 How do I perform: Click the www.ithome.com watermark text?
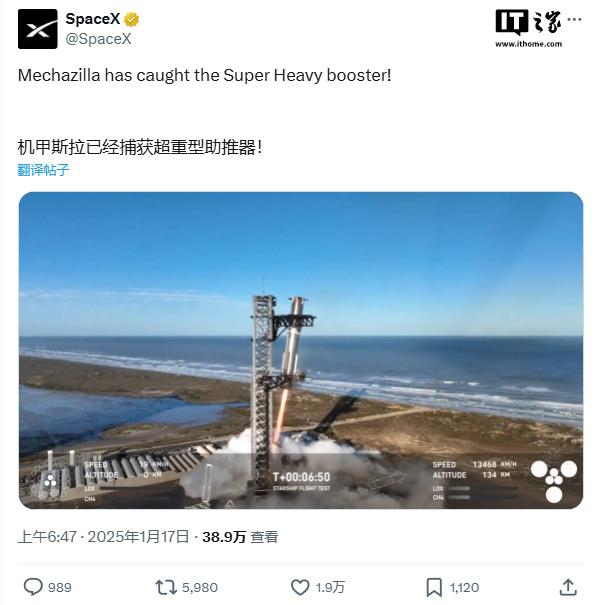[528, 44]
